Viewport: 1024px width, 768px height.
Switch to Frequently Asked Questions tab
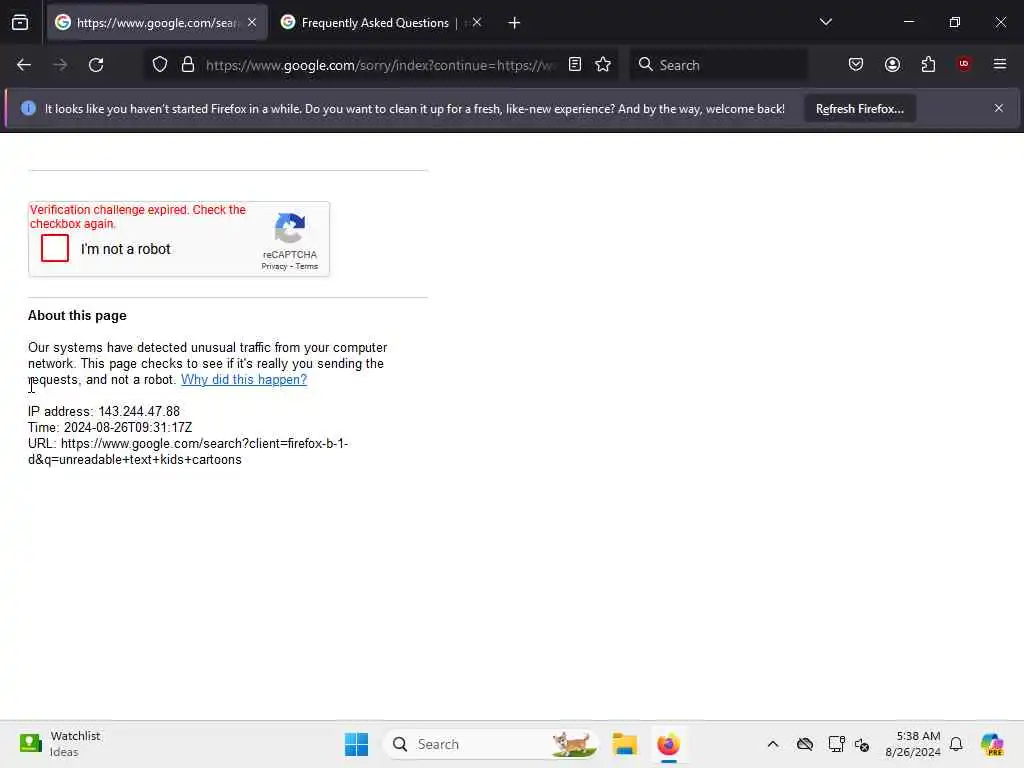[x=382, y=22]
